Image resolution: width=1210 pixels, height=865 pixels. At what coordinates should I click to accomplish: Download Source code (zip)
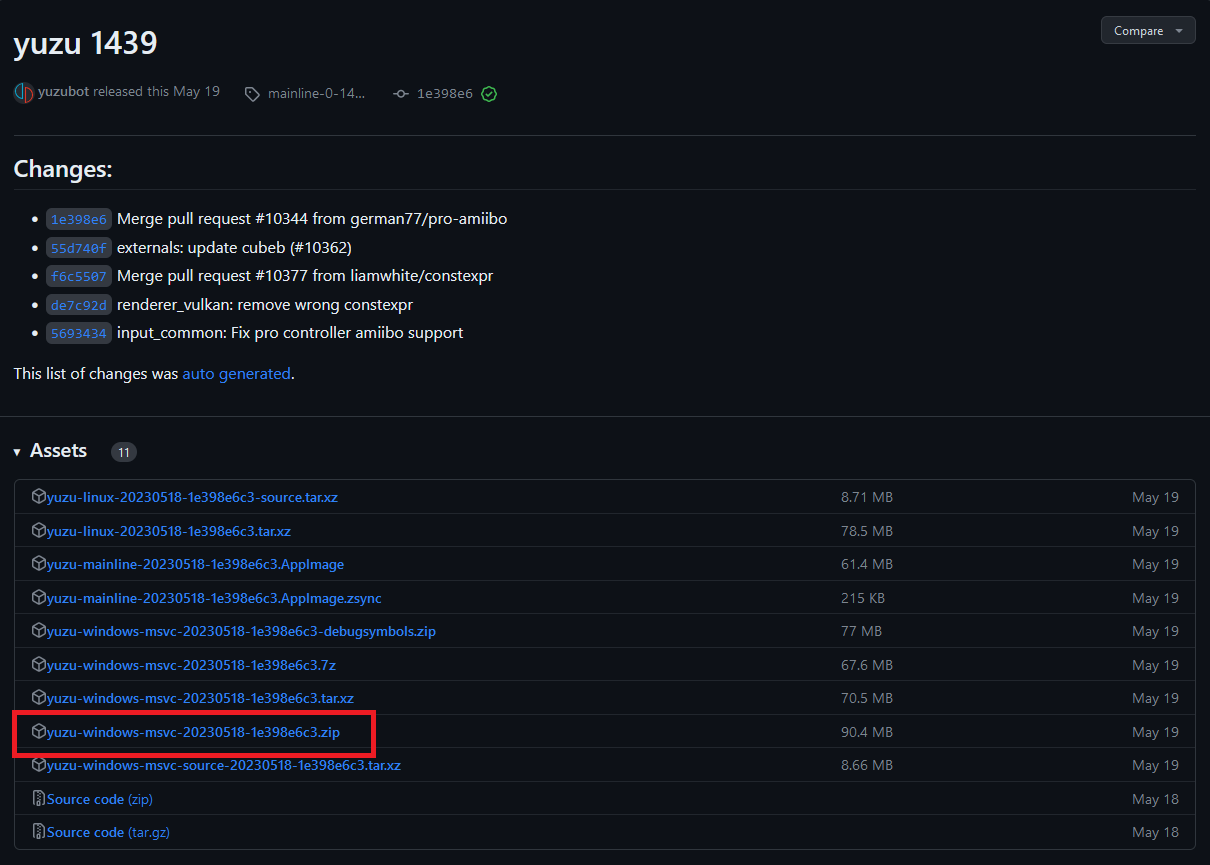pyautogui.click(x=100, y=799)
